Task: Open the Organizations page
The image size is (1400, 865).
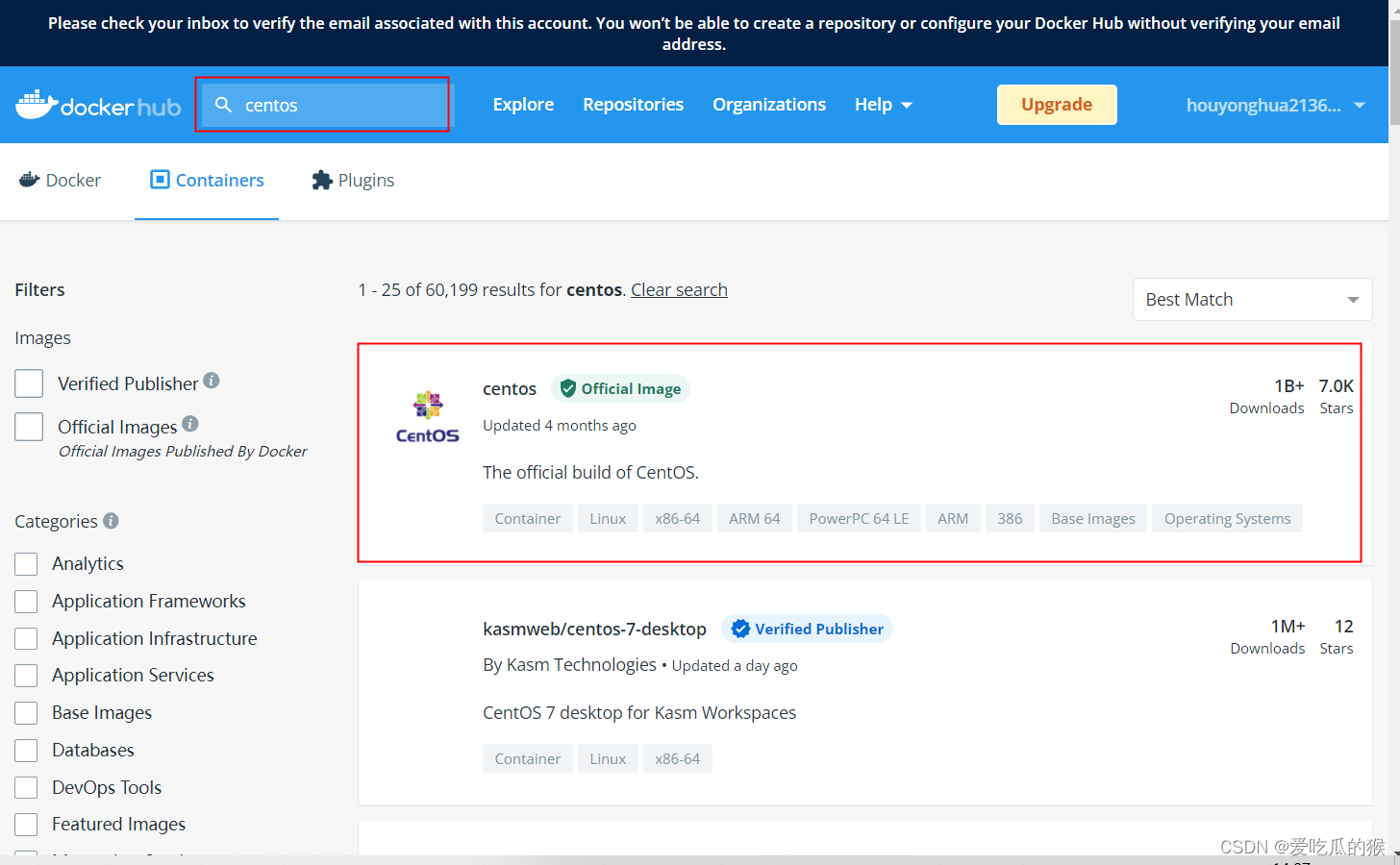Action: coord(769,105)
